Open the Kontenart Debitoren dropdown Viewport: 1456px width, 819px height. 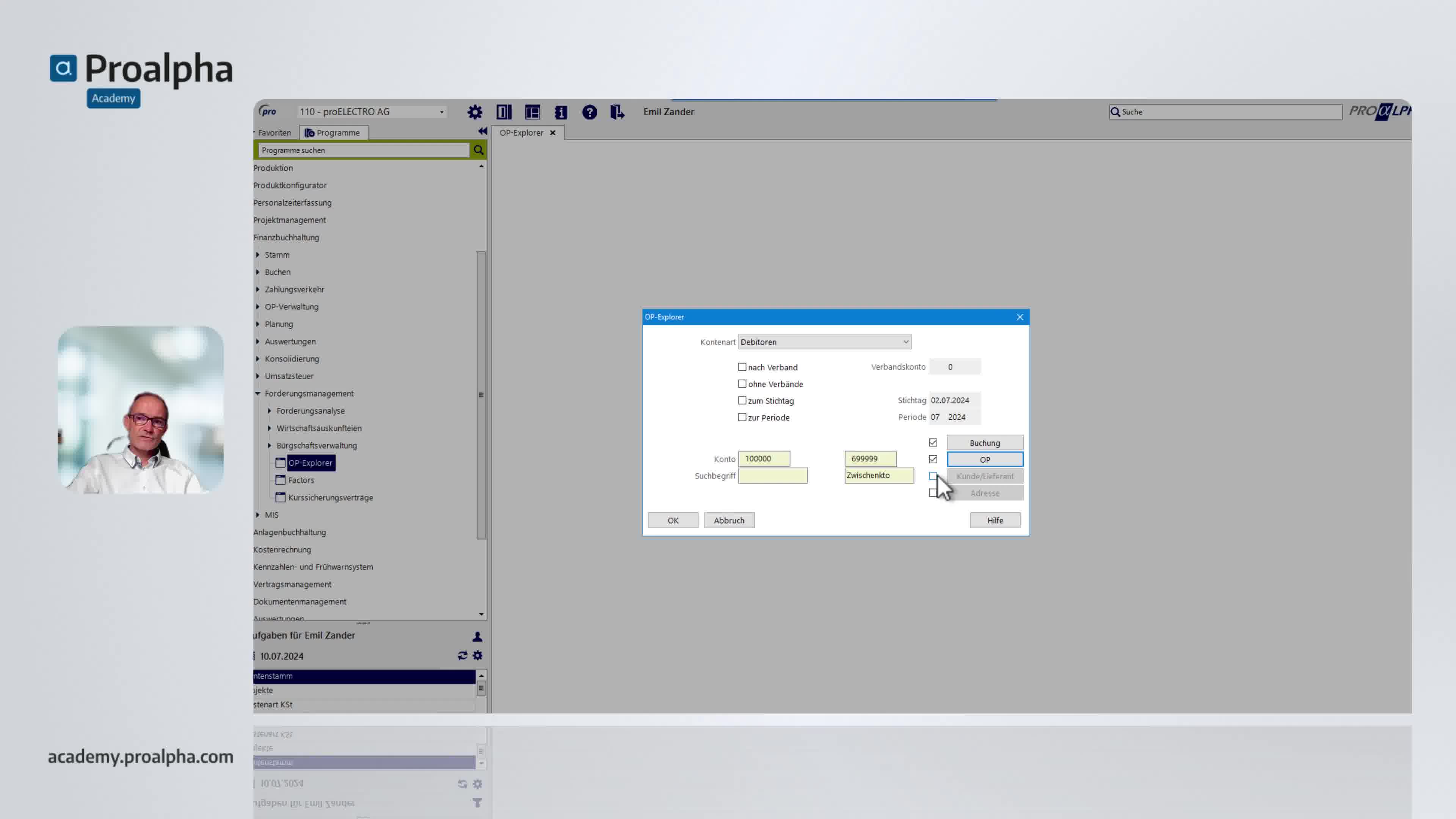click(825, 341)
